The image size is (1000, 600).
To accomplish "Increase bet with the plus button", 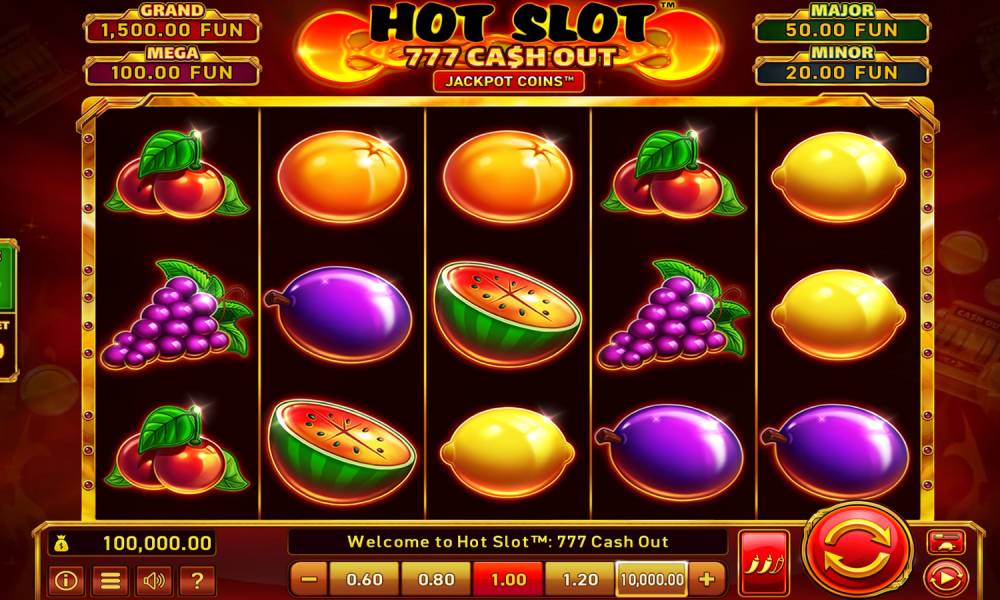I will 707,579.
